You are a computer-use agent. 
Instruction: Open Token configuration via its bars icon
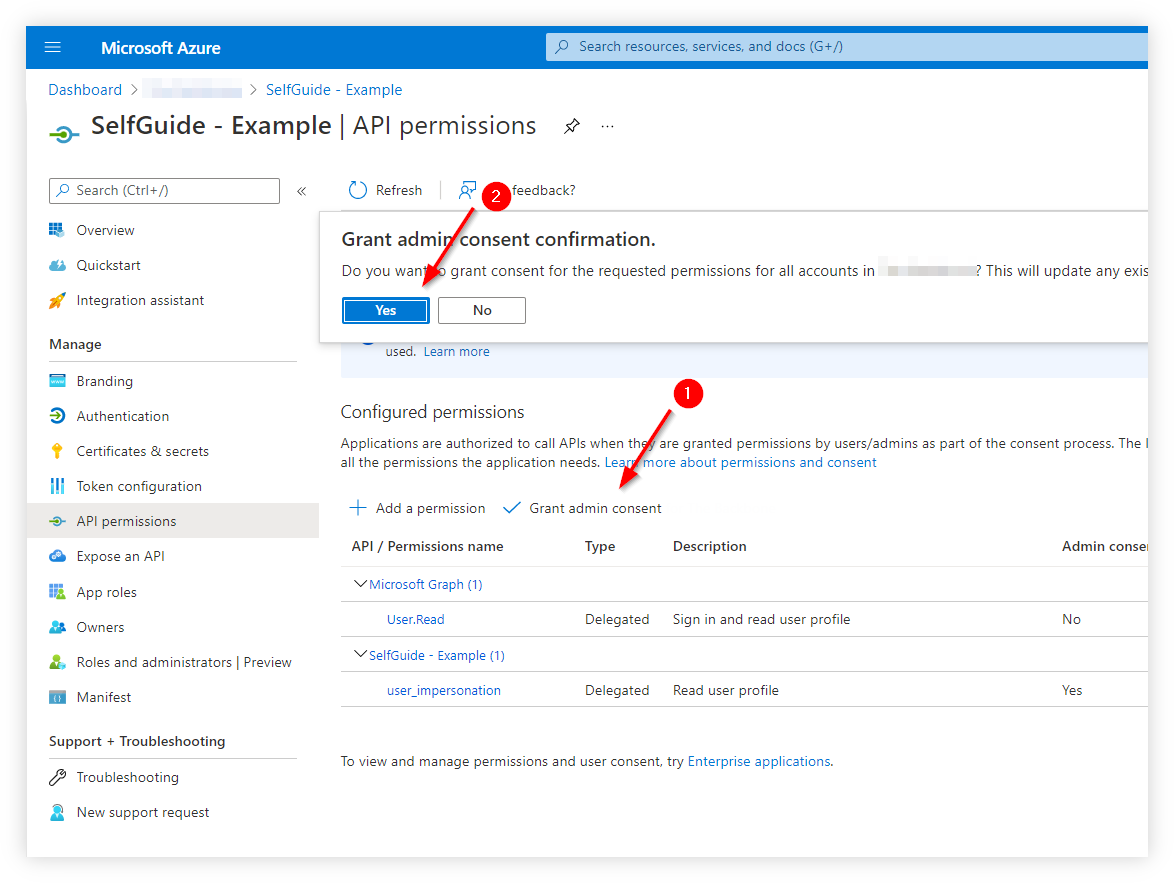60,486
